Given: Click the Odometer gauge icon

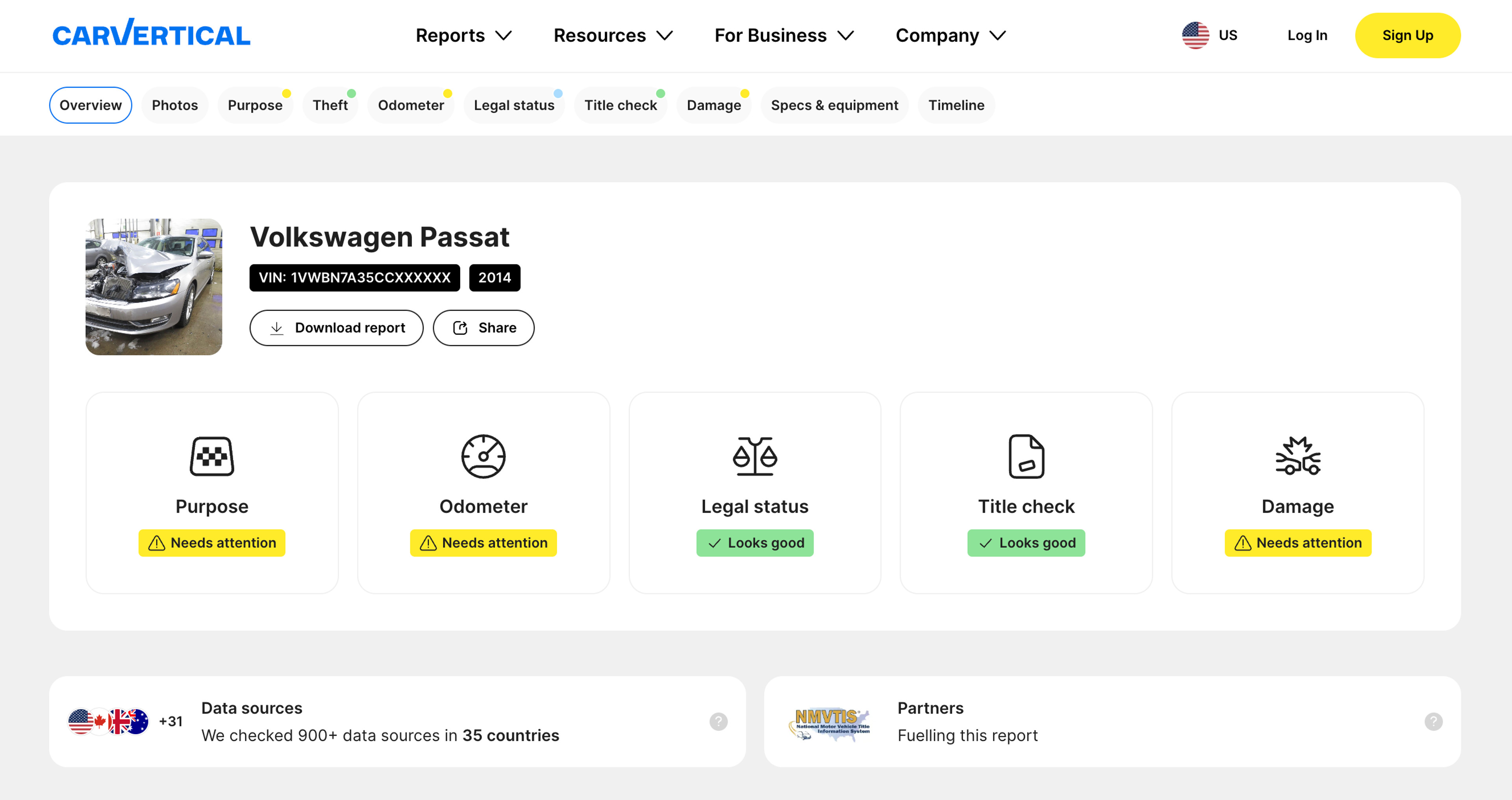Looking at the screenshot, I should [x=483, y=456].
